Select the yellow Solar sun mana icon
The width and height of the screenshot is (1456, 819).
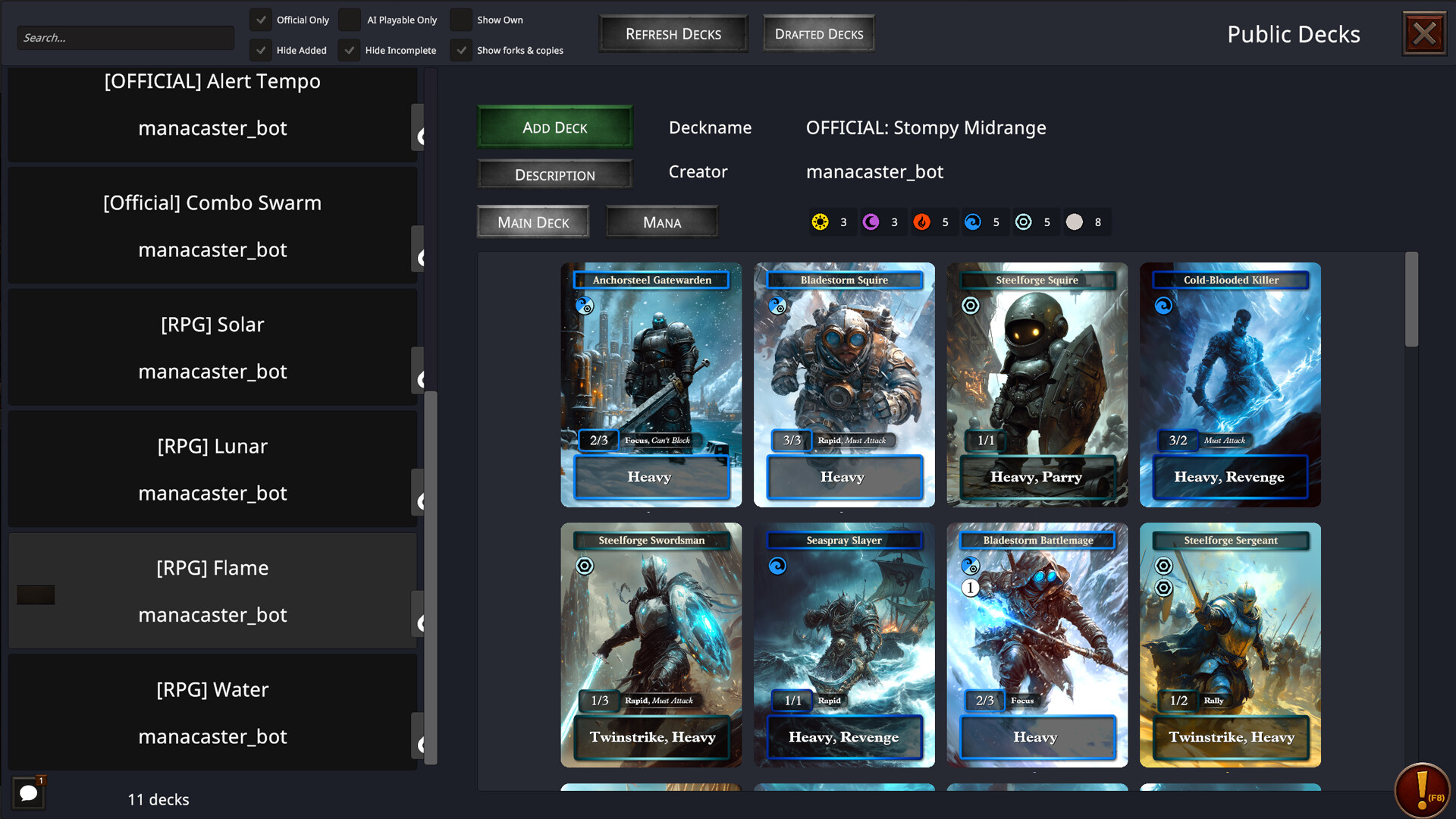click(x=820, y=222)
